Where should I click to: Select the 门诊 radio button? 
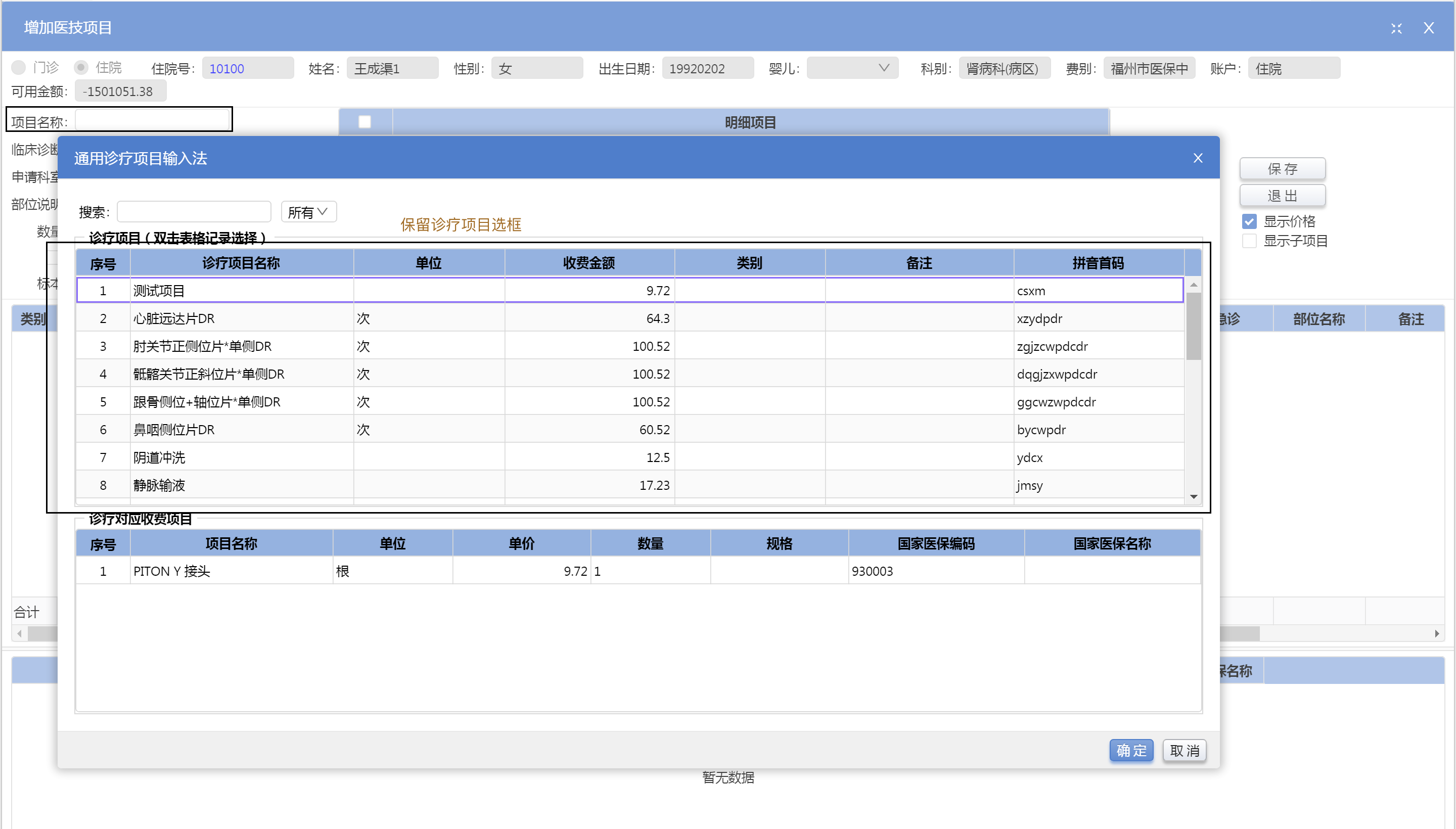(x=19, y=68)
